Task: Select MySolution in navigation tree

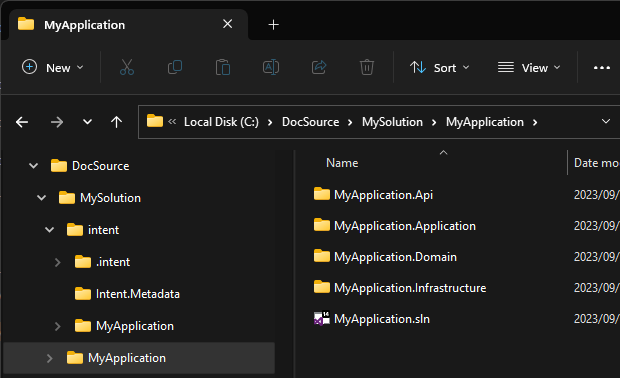Action: [110, 198]
